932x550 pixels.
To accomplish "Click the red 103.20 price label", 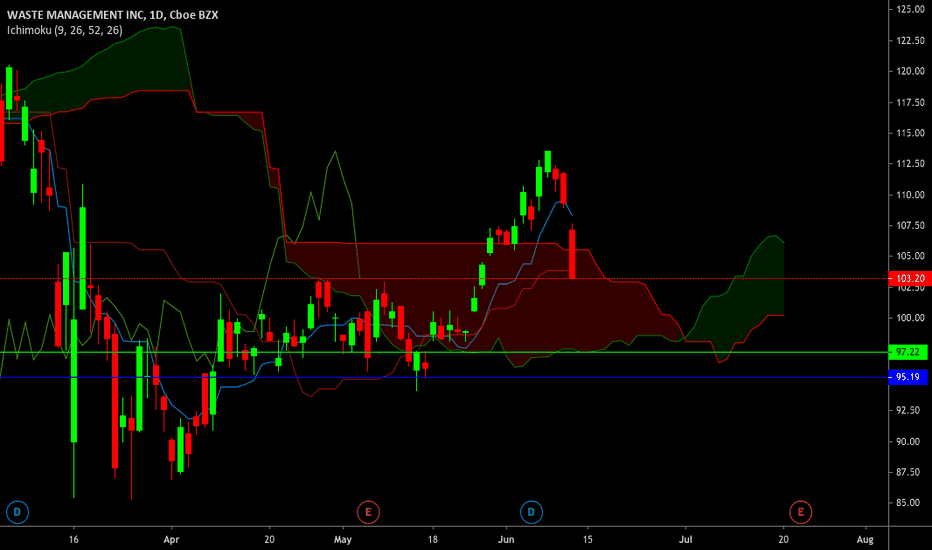I will point(909,278).
